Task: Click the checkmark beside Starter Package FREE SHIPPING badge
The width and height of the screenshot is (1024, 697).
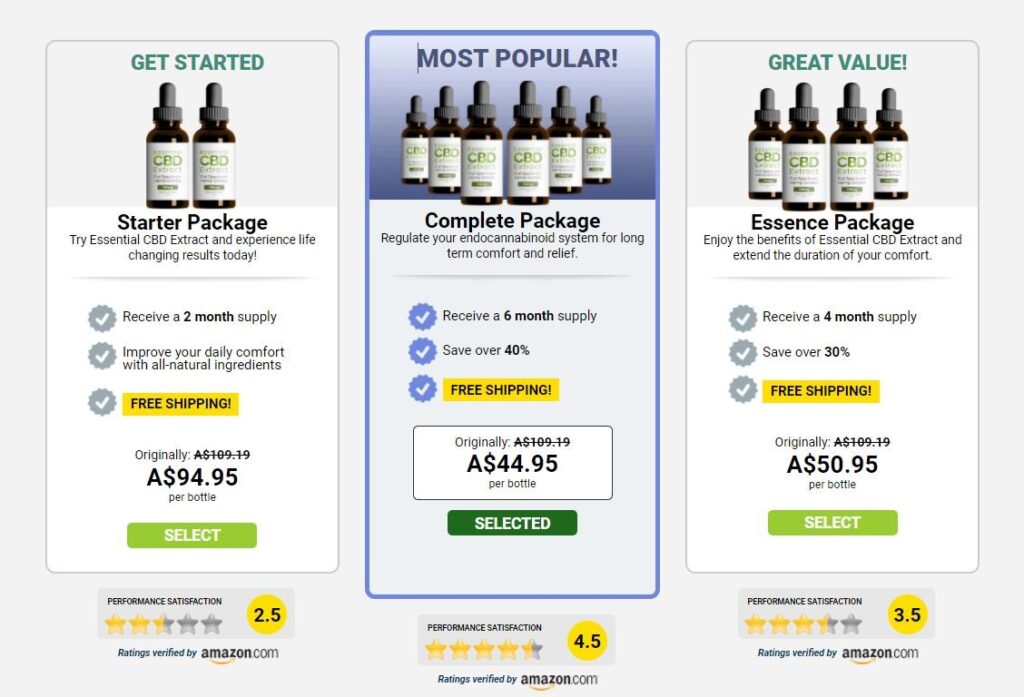Action: [103, 404]
